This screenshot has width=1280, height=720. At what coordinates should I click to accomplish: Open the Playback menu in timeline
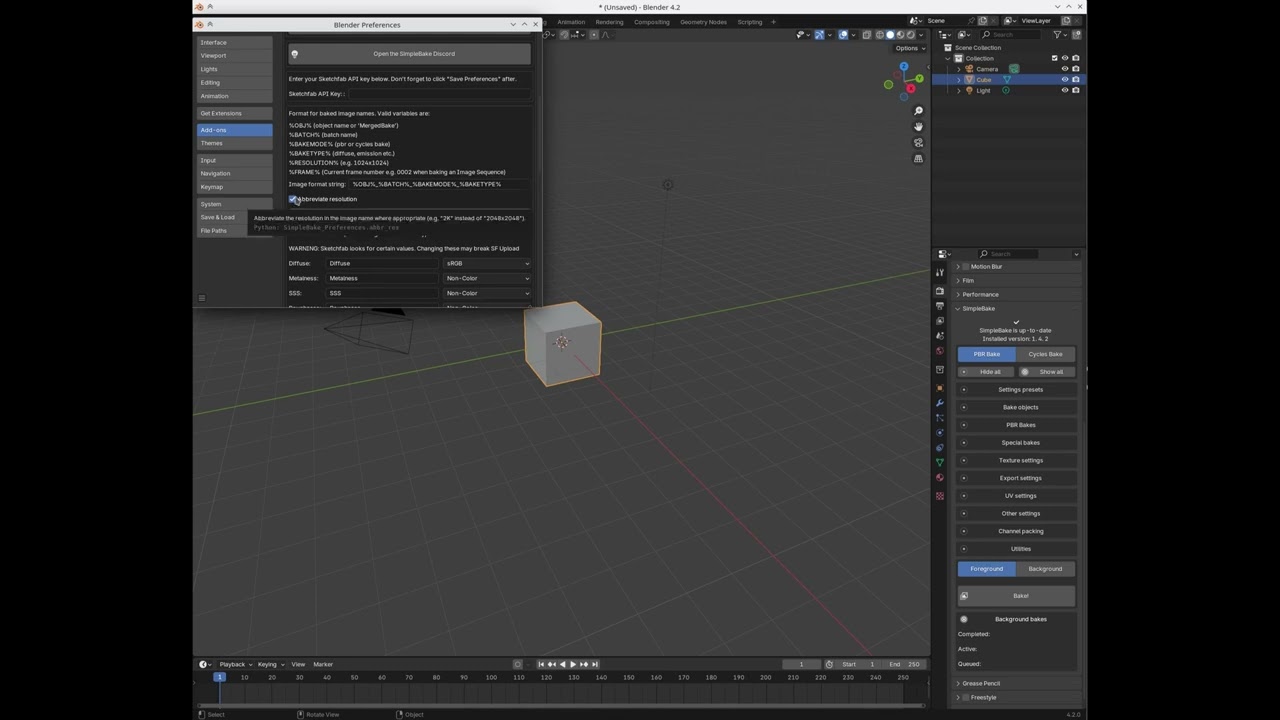[x=233, y=664]
